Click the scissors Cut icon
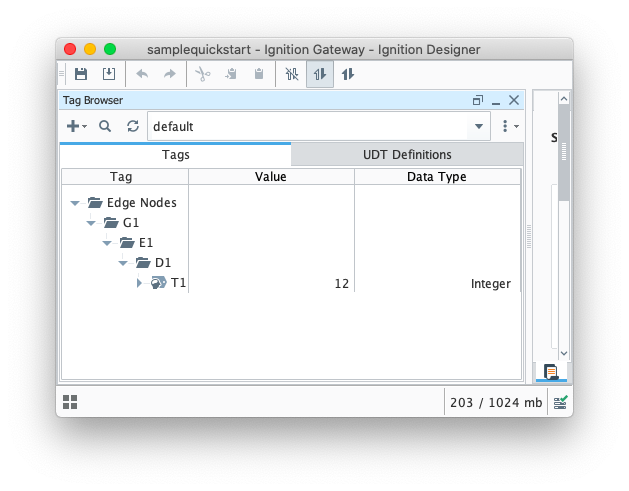Image resolution: width=629 pixels, height=491 pixels. [x=202, y=74]
